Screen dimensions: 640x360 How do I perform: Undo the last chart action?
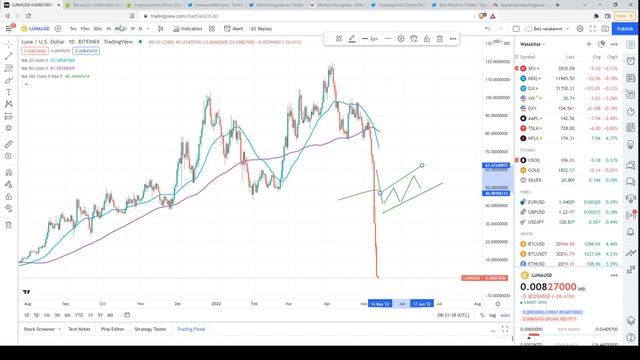tap(487, 29)
